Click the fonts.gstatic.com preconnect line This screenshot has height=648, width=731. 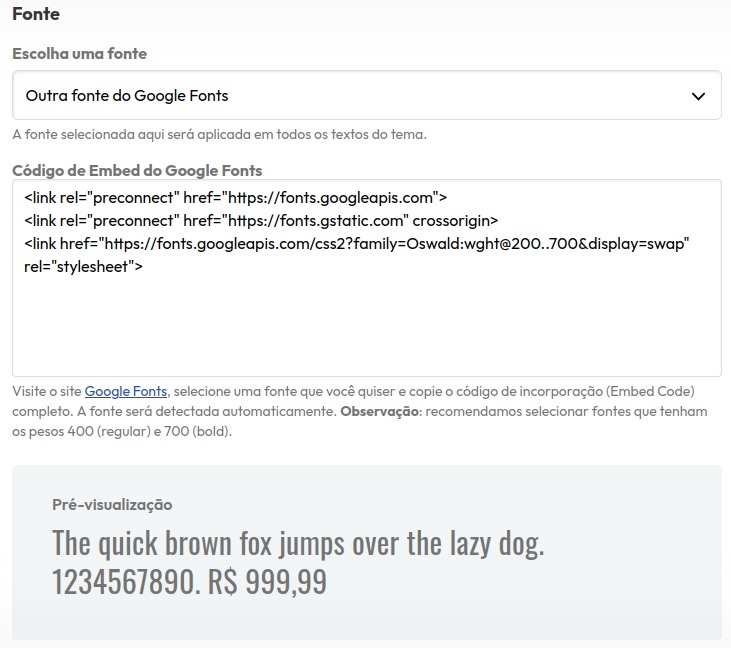(261, 221)
